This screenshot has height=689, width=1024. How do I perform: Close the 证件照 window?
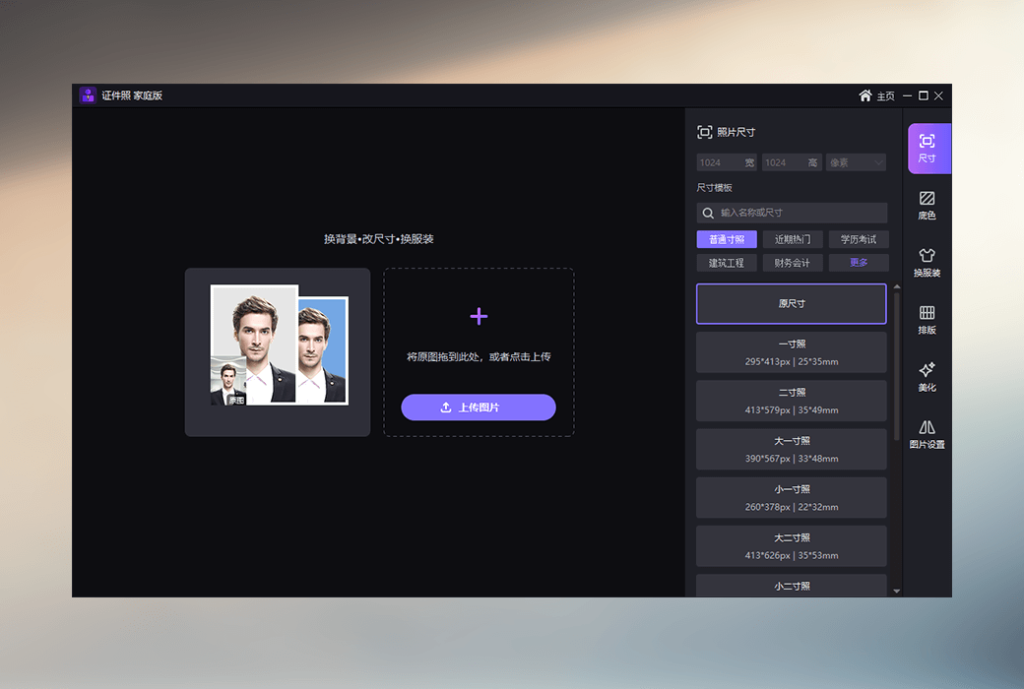938,96
